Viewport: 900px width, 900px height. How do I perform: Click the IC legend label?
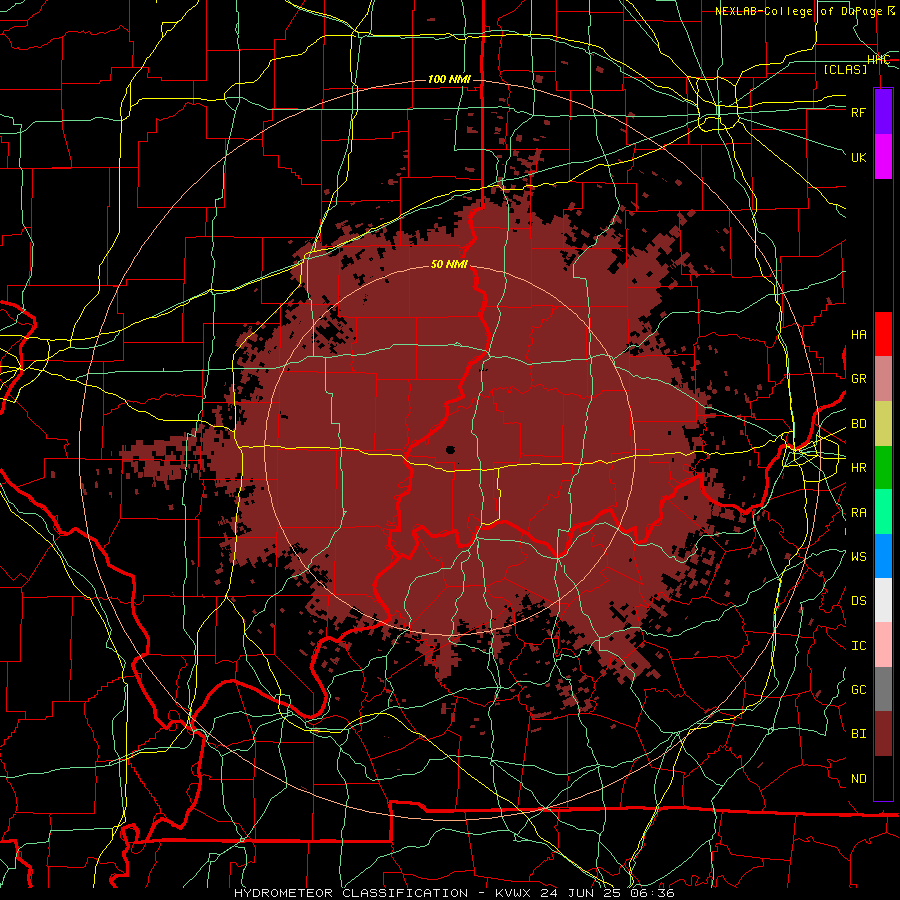(858, 646)
